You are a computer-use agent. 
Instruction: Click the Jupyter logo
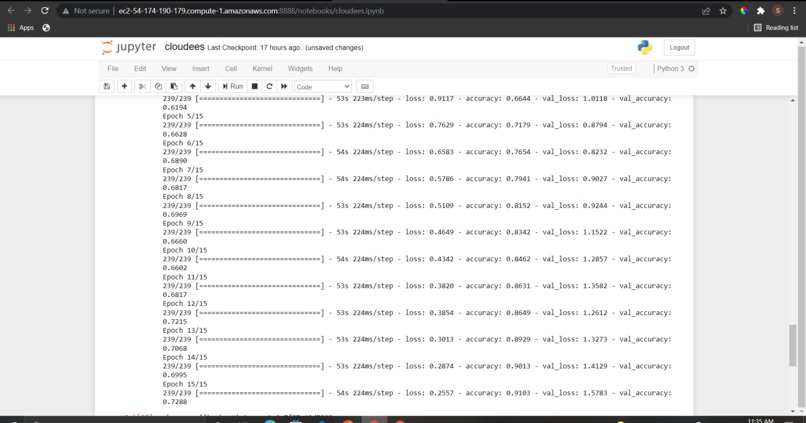(x=129, y=47)
